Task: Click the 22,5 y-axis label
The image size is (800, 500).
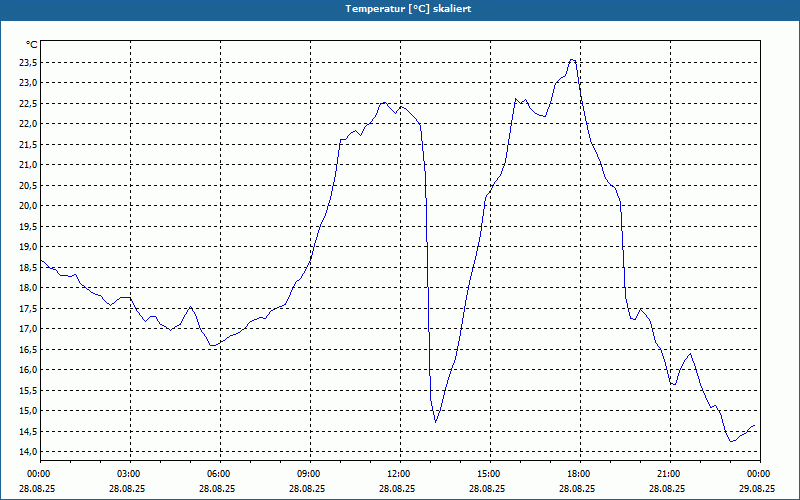Action: [x=29, y=104]
